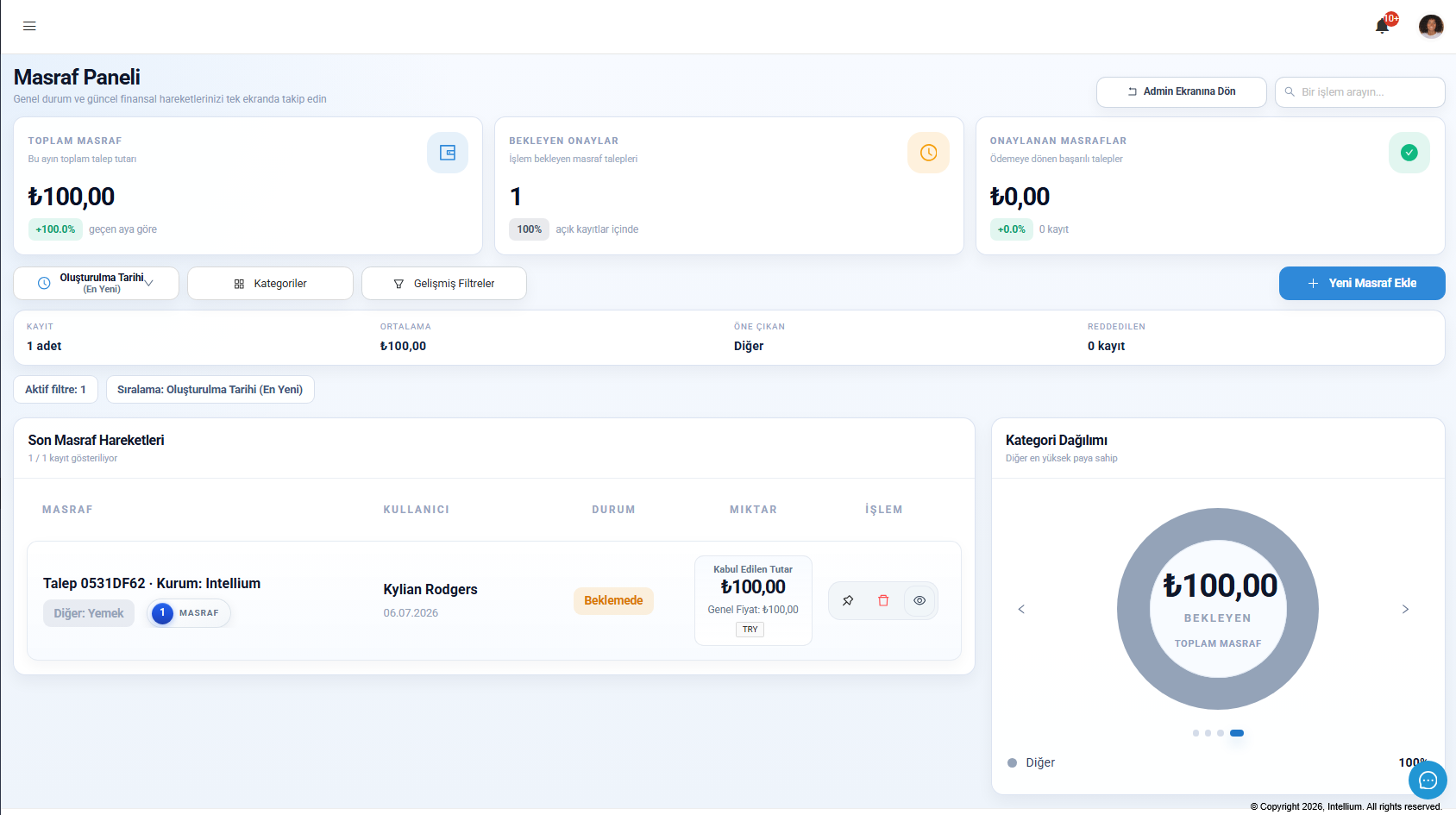Click Admin Ekranına Dön button
Viewport: 1456px width, 815px height.
coord(1182,91)
